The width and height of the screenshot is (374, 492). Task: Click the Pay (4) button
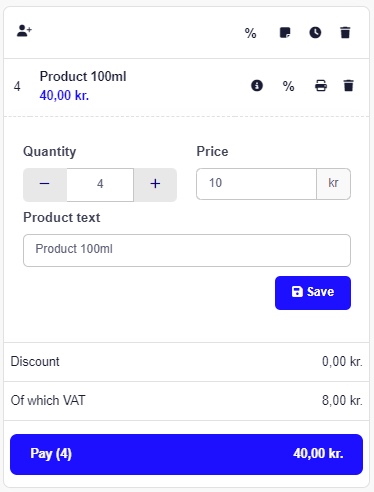pos(186,454)
